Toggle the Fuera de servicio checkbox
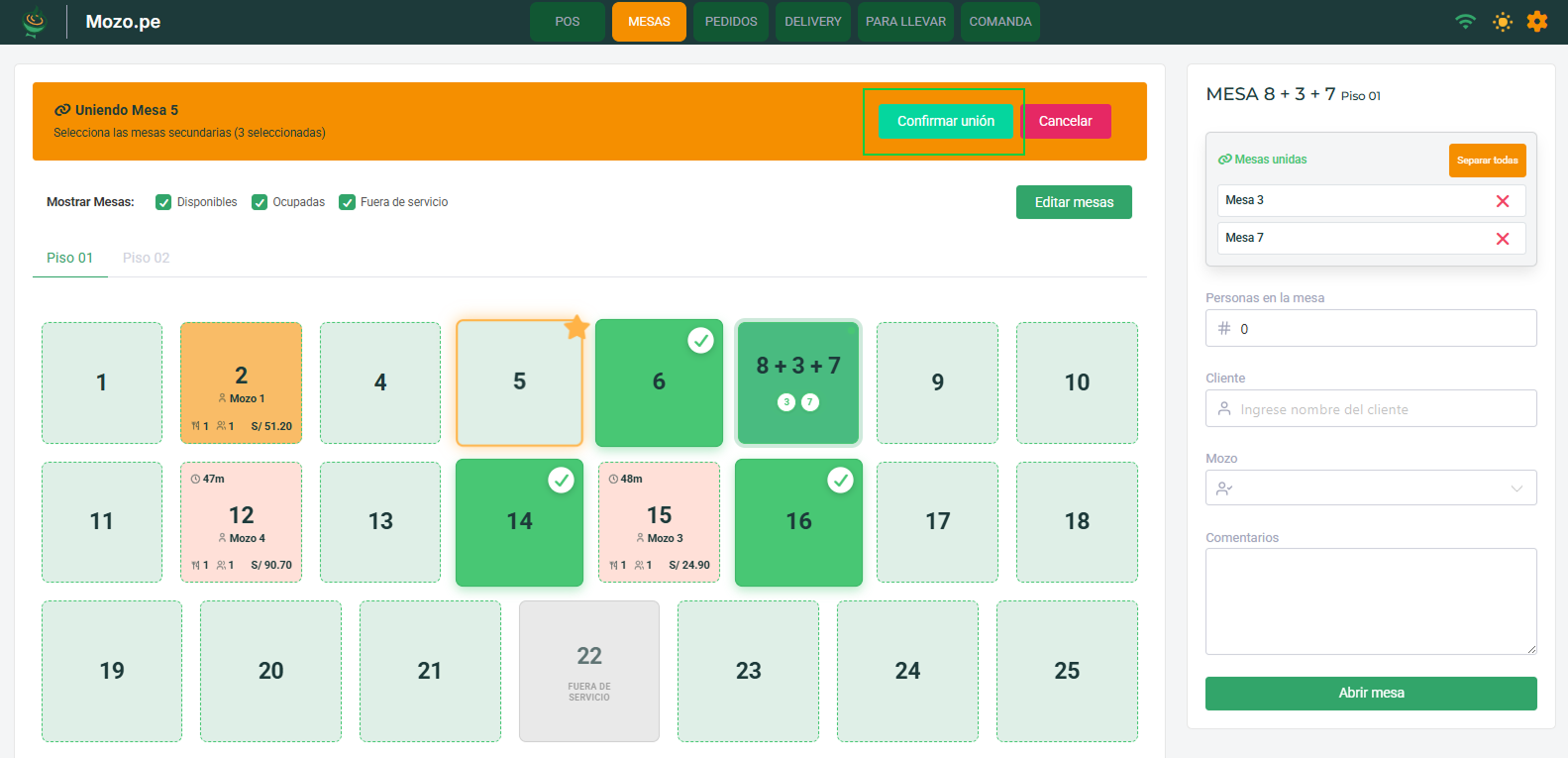Viewport: 1568px width, 758px height. (347, 202)
